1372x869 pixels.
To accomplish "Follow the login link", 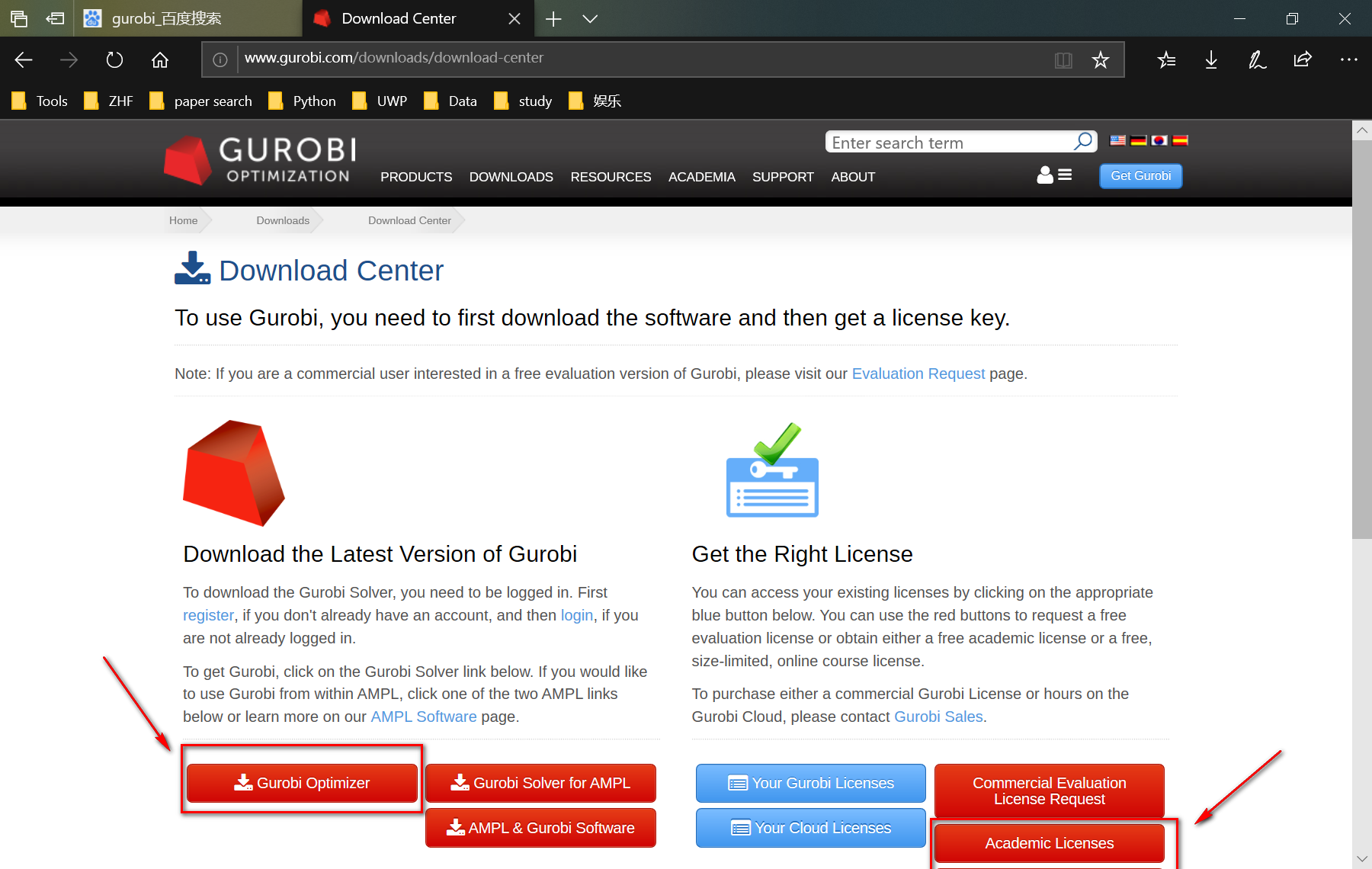I will coord(576,615).
